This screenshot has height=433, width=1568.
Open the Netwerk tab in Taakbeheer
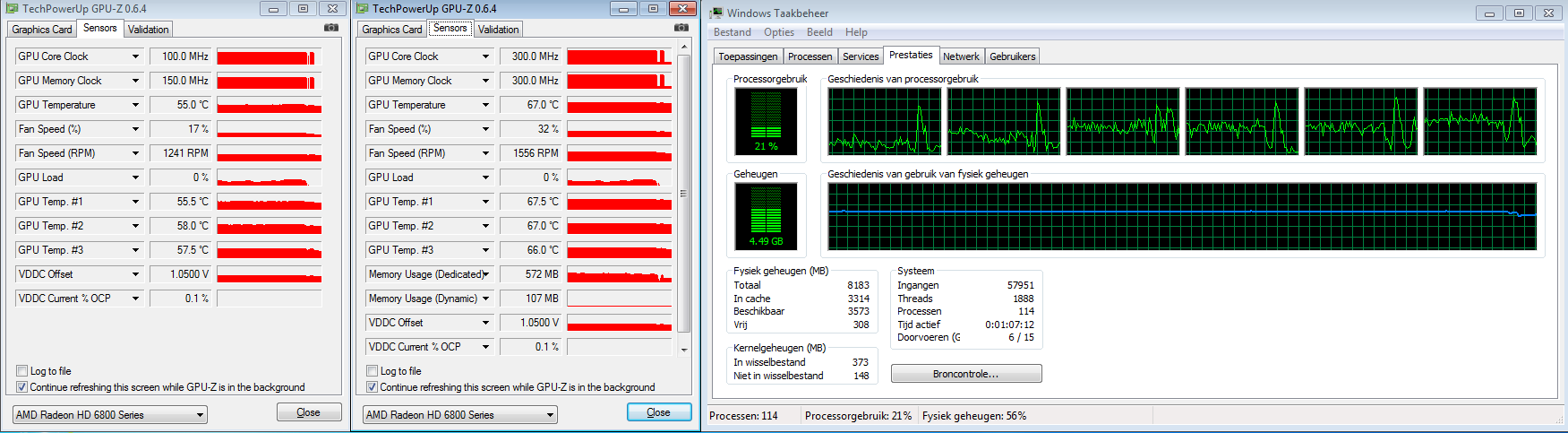click(960, 56)
